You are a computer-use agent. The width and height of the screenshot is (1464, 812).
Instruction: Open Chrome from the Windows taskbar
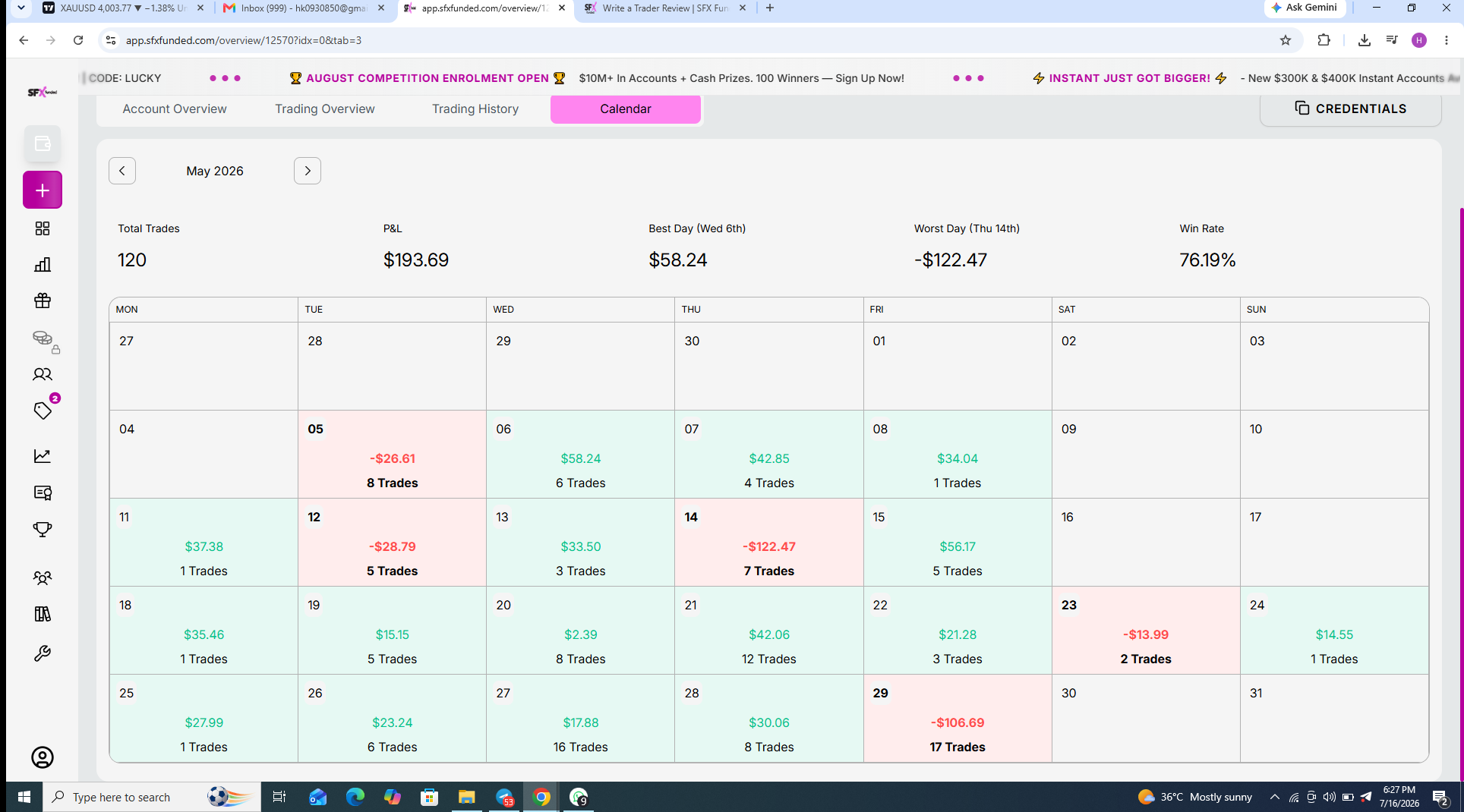541,797
